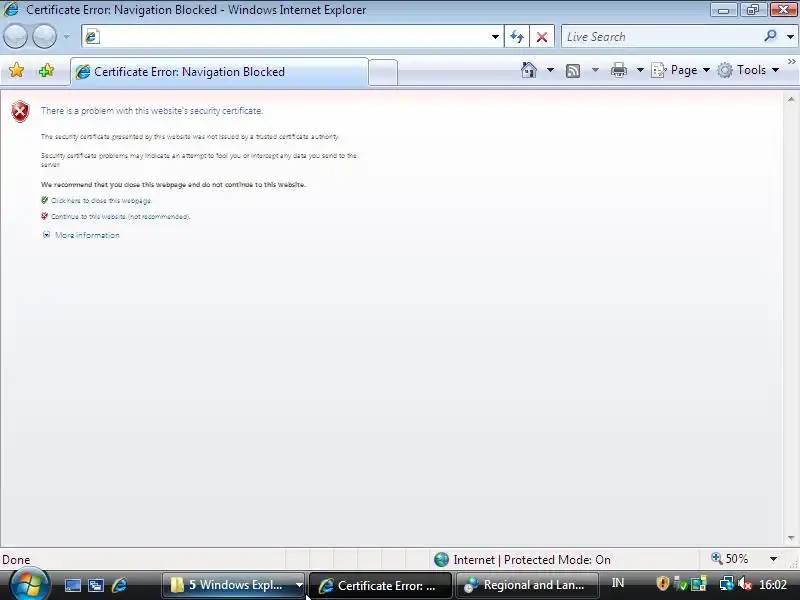Screen dimensions: 800x600
Task: Click the Add to Favorites icon
Action: coord(46,70)
